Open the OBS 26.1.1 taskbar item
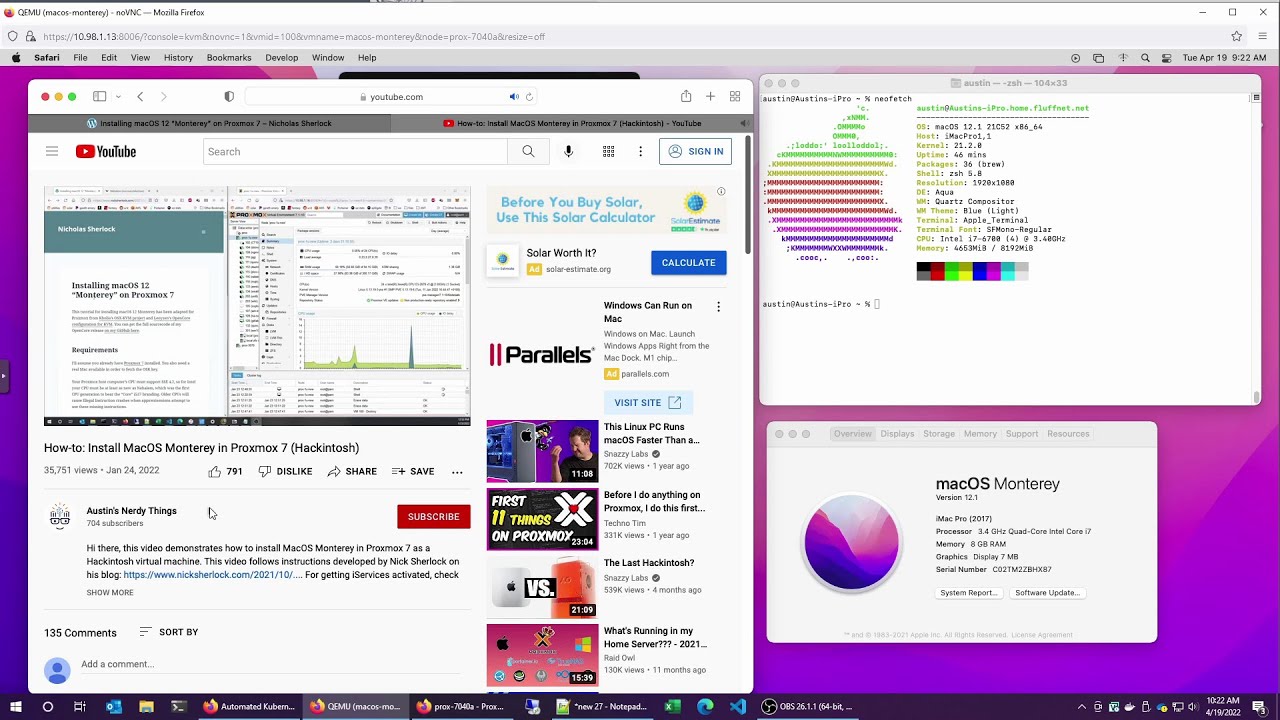1280x720 pixels. 806,707
